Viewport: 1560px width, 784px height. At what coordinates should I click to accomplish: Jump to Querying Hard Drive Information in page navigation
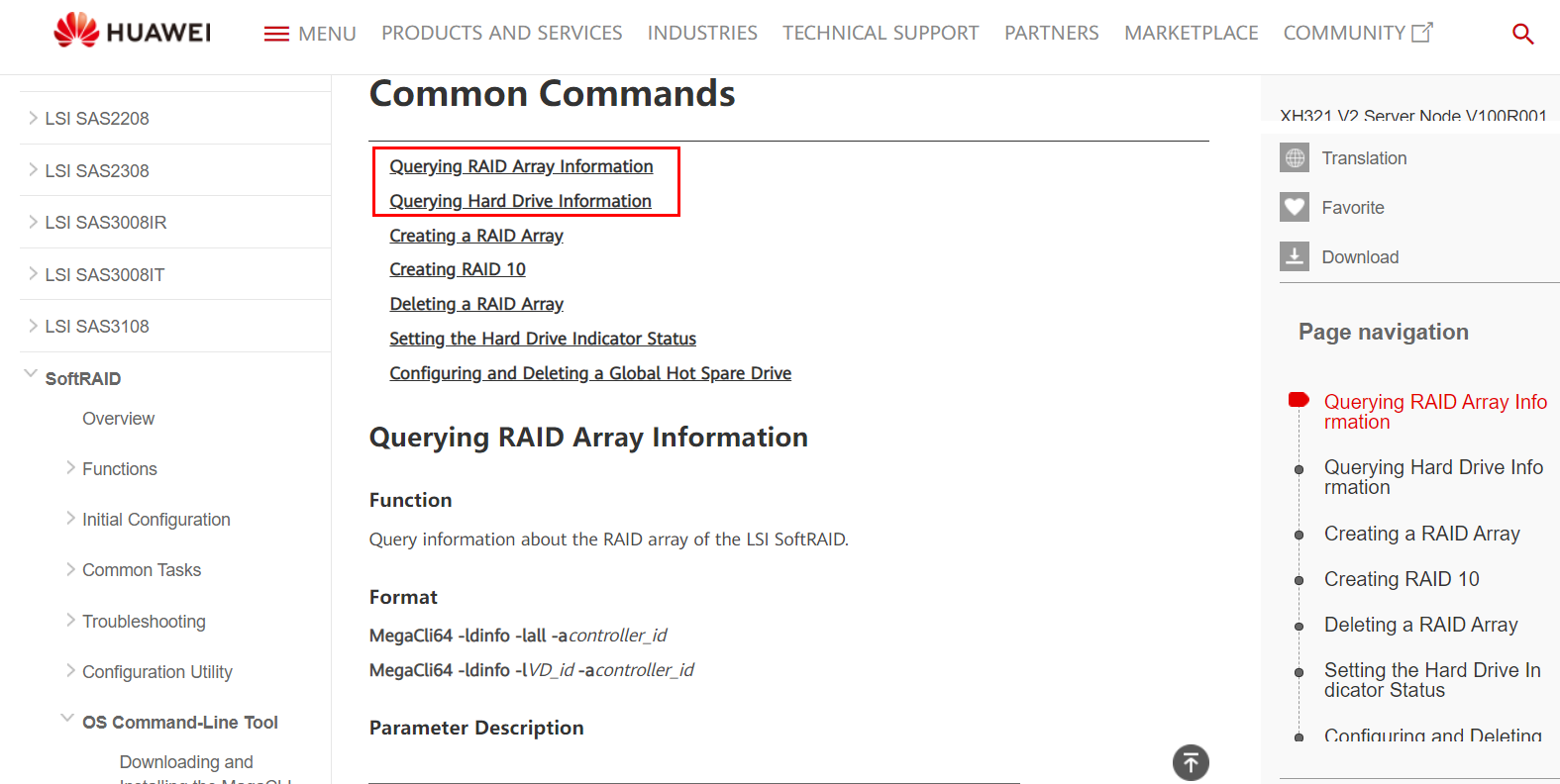tap(1433, 477)
